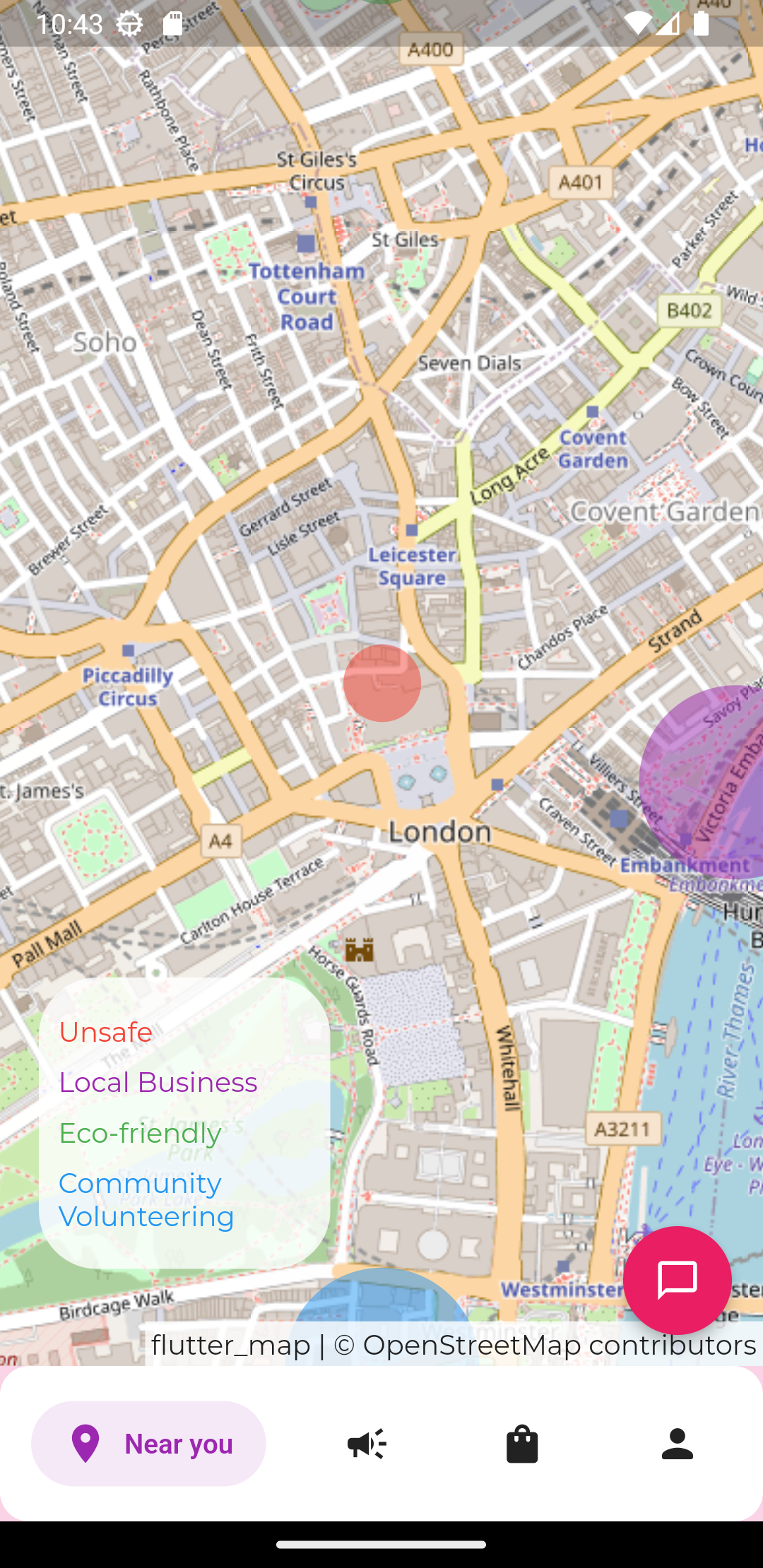Screen dimensions: 763x1568
Task: Tap the pink chat message button
Action: click(x=677, y=1280)
